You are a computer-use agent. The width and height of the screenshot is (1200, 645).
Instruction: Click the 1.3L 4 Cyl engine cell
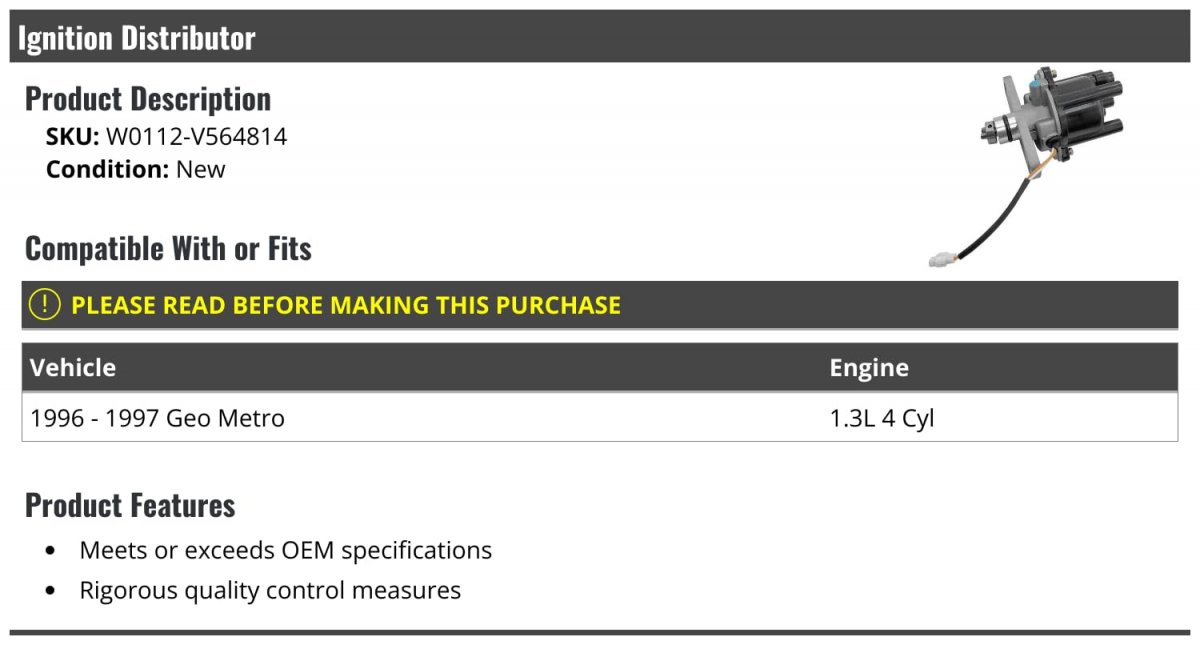(882, 418)
